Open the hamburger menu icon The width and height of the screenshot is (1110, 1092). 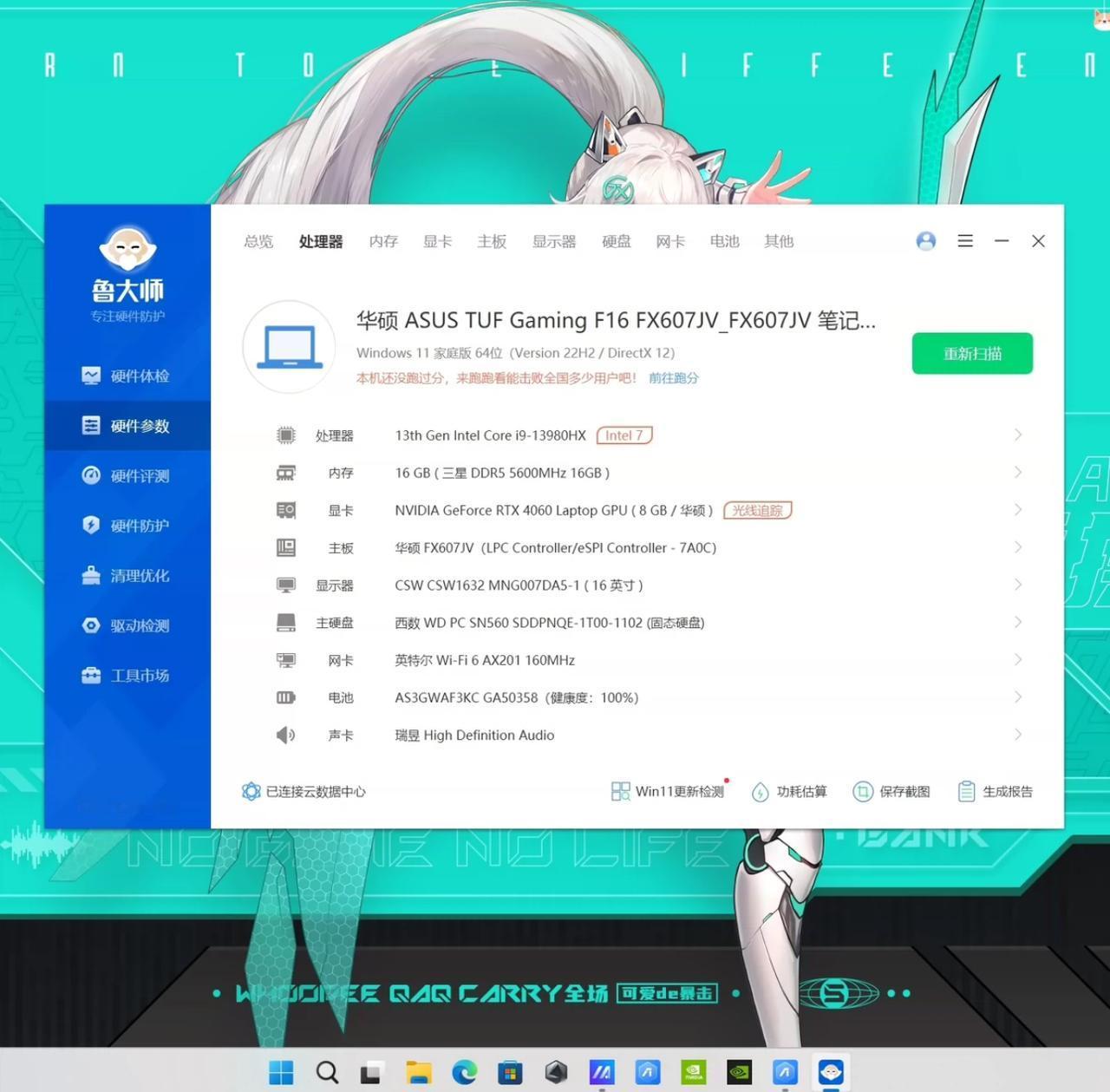click(965, 241)
